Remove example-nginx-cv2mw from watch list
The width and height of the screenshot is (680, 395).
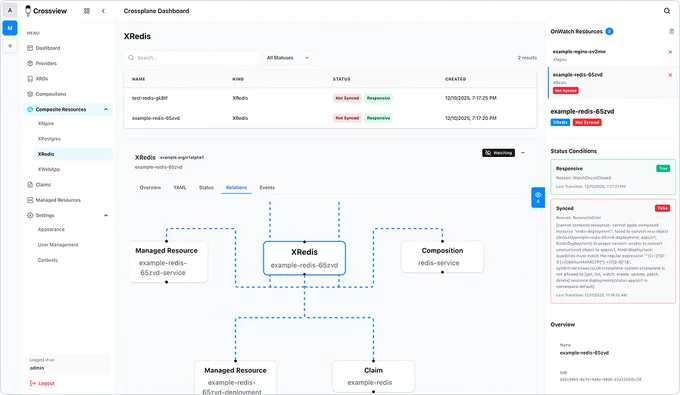point(670,52)
